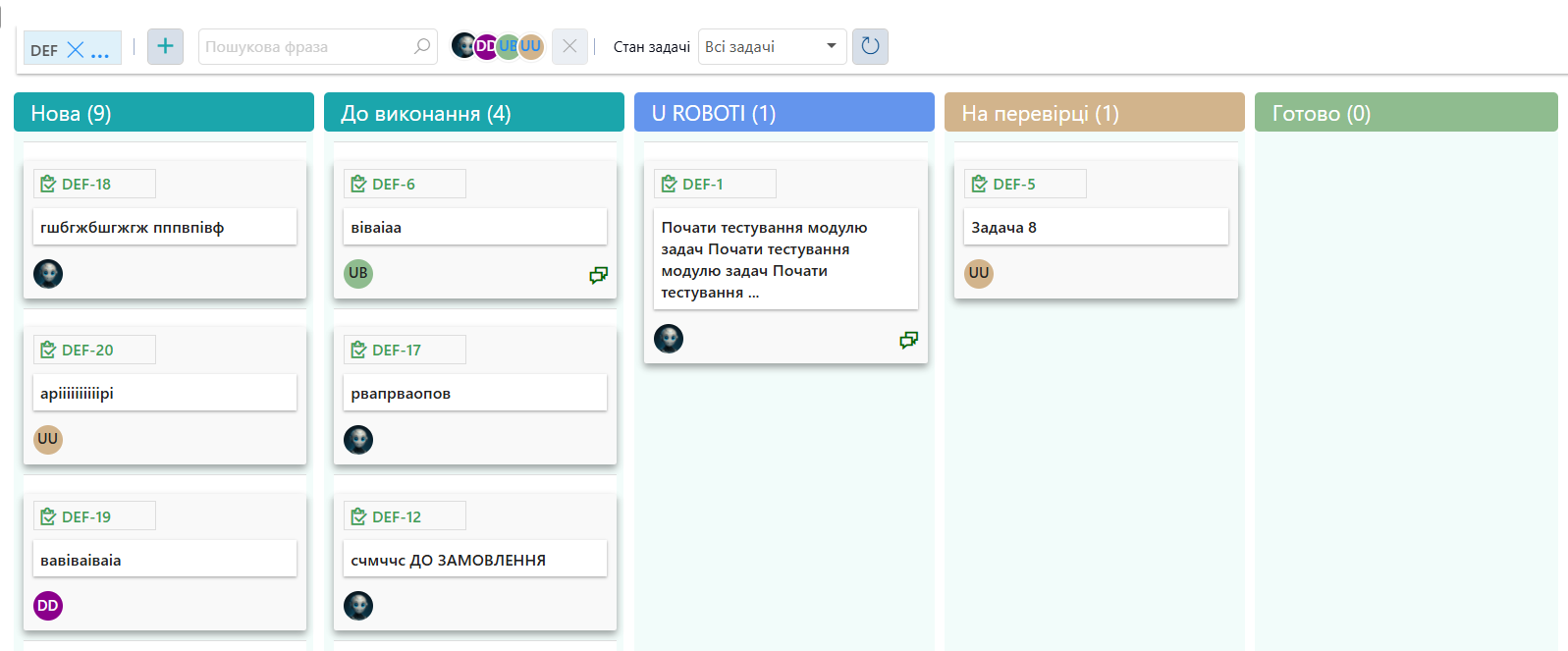This screenshot has width=1568, height=651.
Task: Click assignee avatar on DEF-12 card
Action: pyautogui.click(x=358, y=606)
